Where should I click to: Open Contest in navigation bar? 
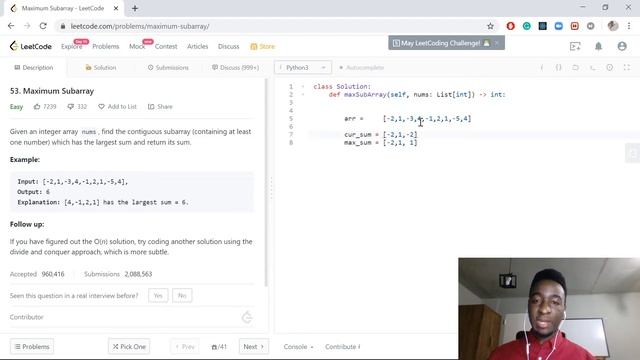[166, 46]
